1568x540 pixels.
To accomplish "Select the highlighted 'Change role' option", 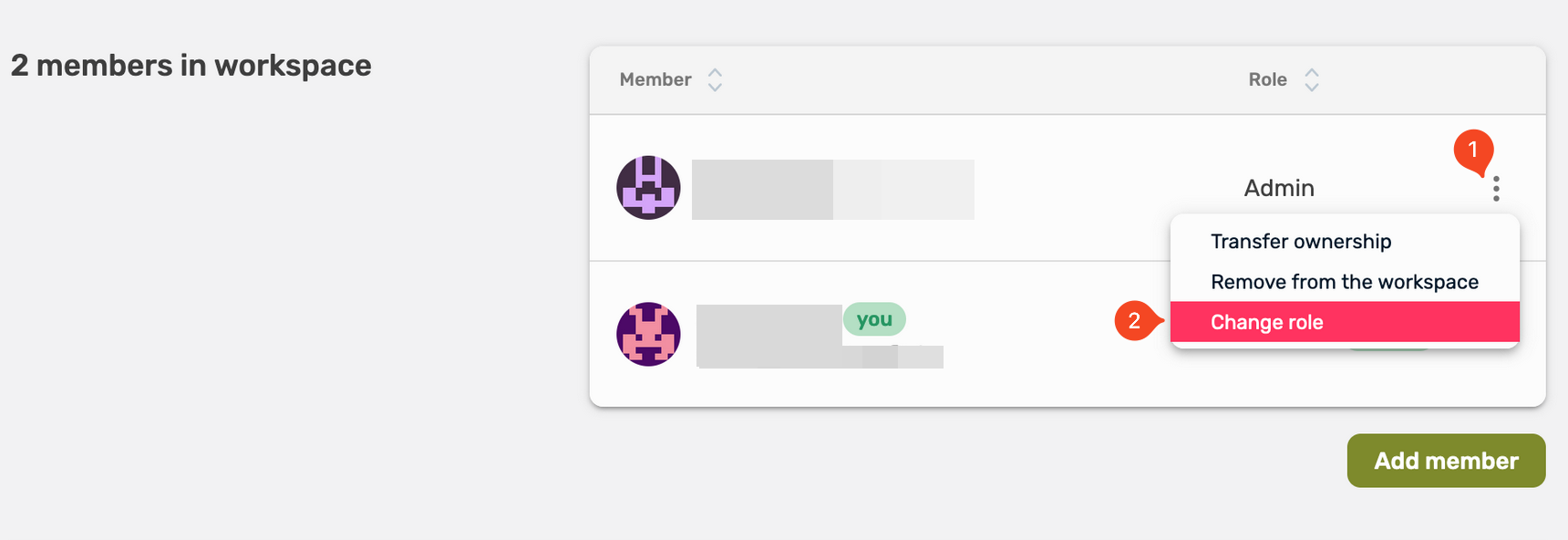I will (1266, 322).
